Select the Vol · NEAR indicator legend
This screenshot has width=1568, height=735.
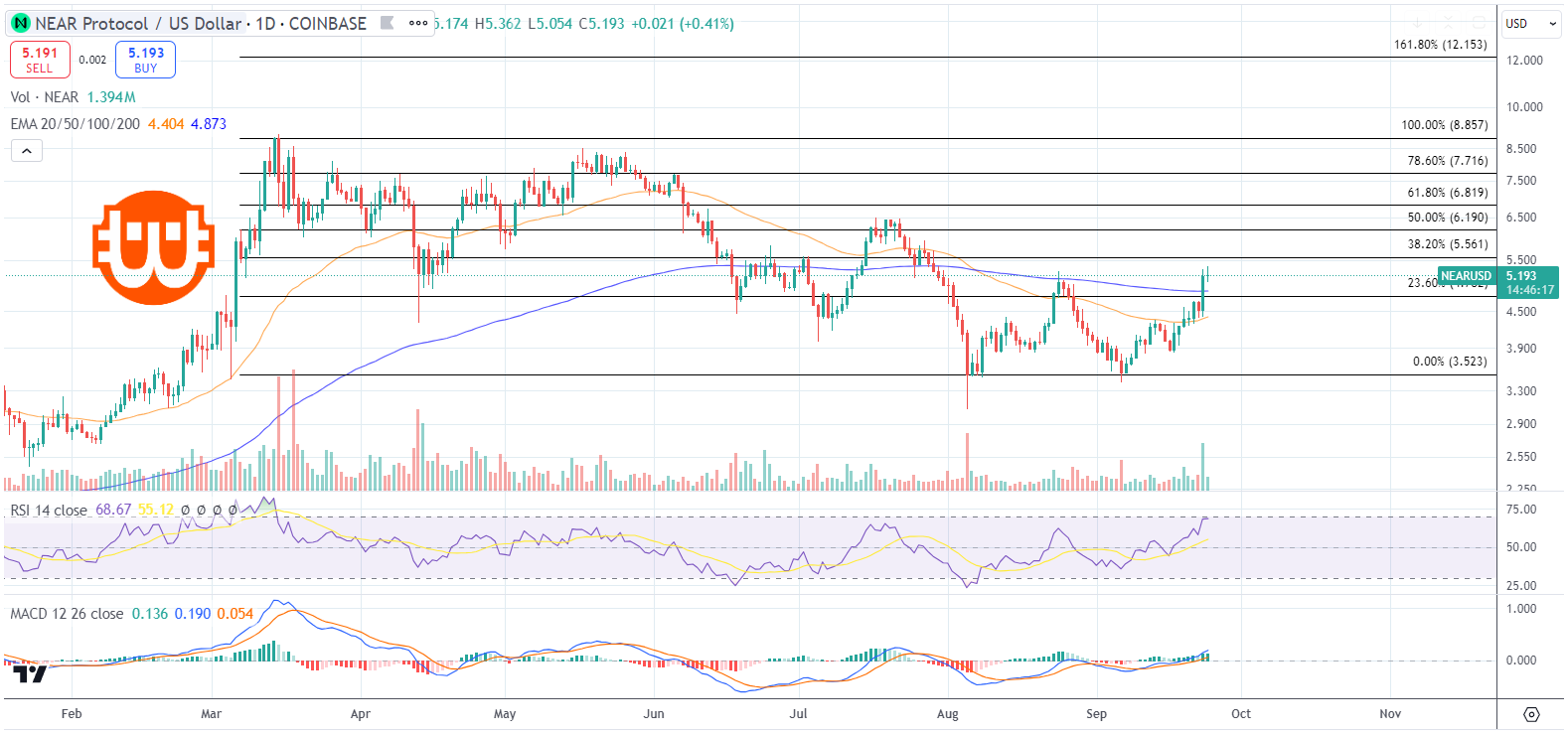click(45, 97)
